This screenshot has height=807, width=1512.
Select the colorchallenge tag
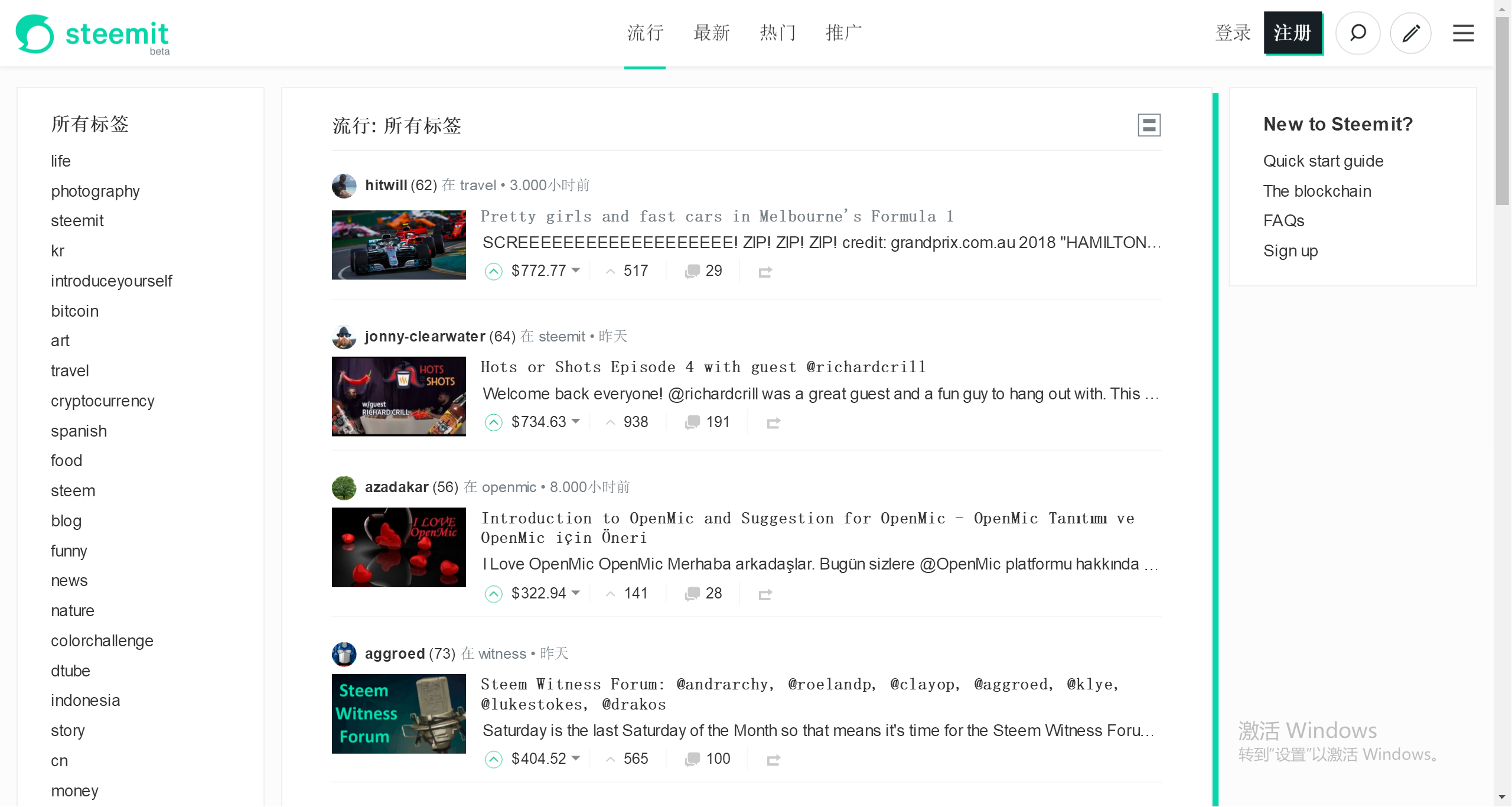pos(102,641)
